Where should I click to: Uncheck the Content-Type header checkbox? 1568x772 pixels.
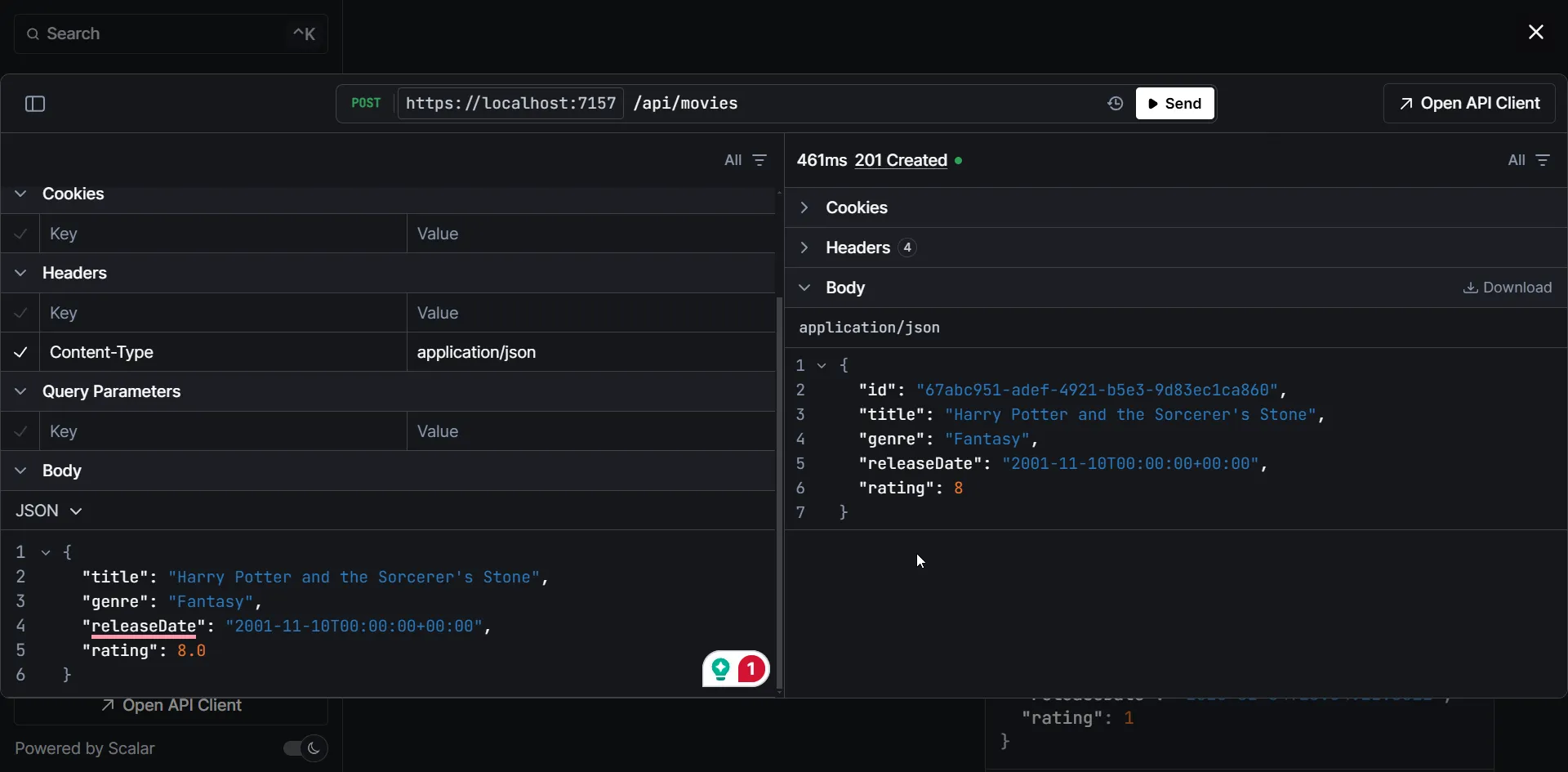coord(20,352)
